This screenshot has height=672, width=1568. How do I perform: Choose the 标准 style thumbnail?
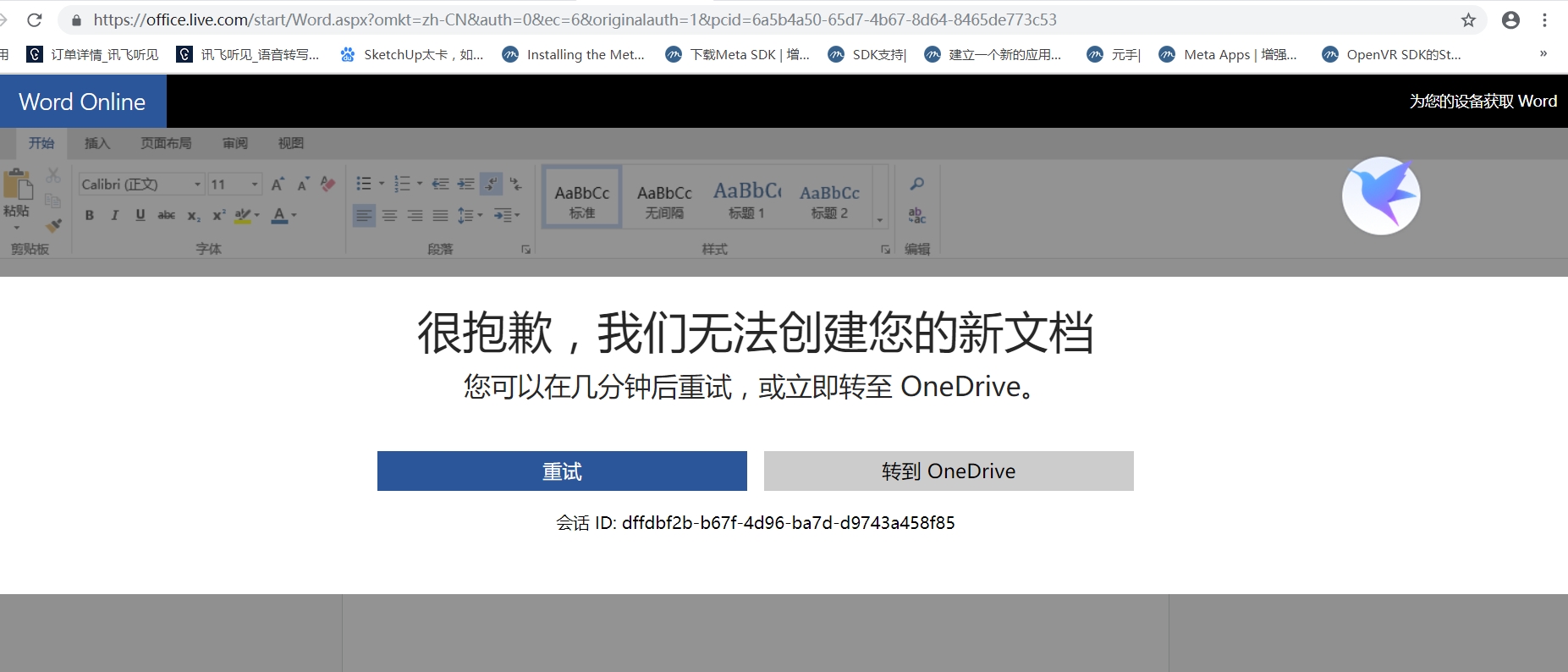tap(582, 196)
